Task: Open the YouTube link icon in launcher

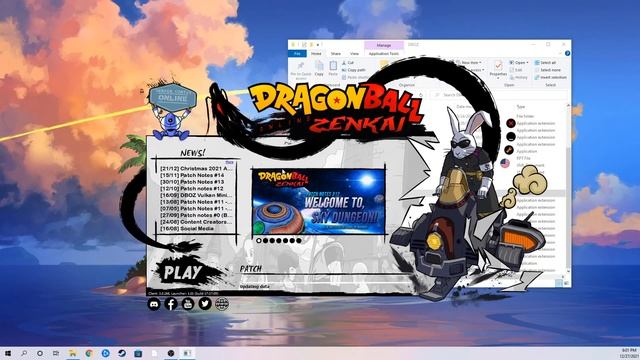Action: tap(188, 304)
